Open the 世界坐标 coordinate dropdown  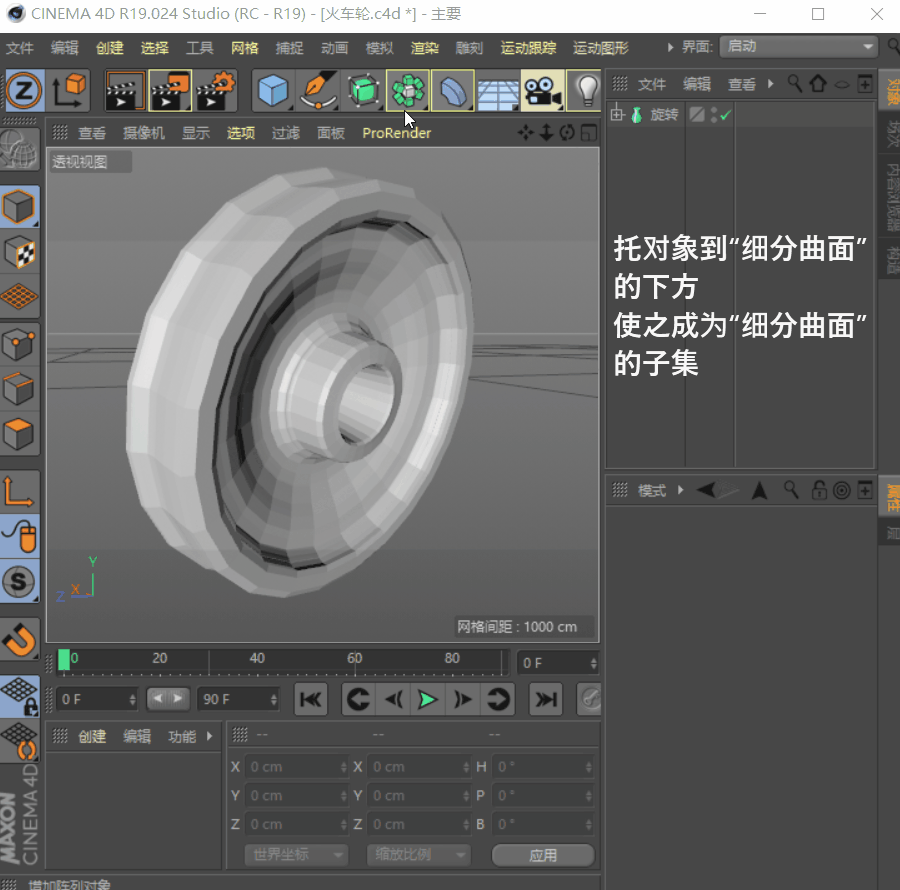(296, 855)
